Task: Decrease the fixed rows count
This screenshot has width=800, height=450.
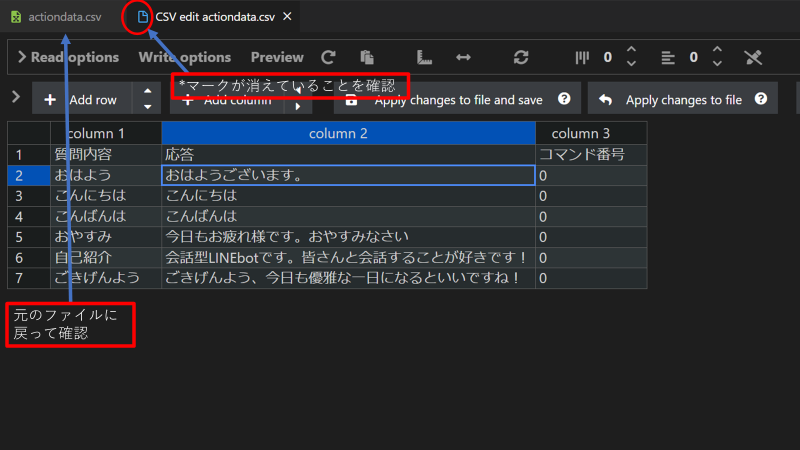Action: point(717,64)
